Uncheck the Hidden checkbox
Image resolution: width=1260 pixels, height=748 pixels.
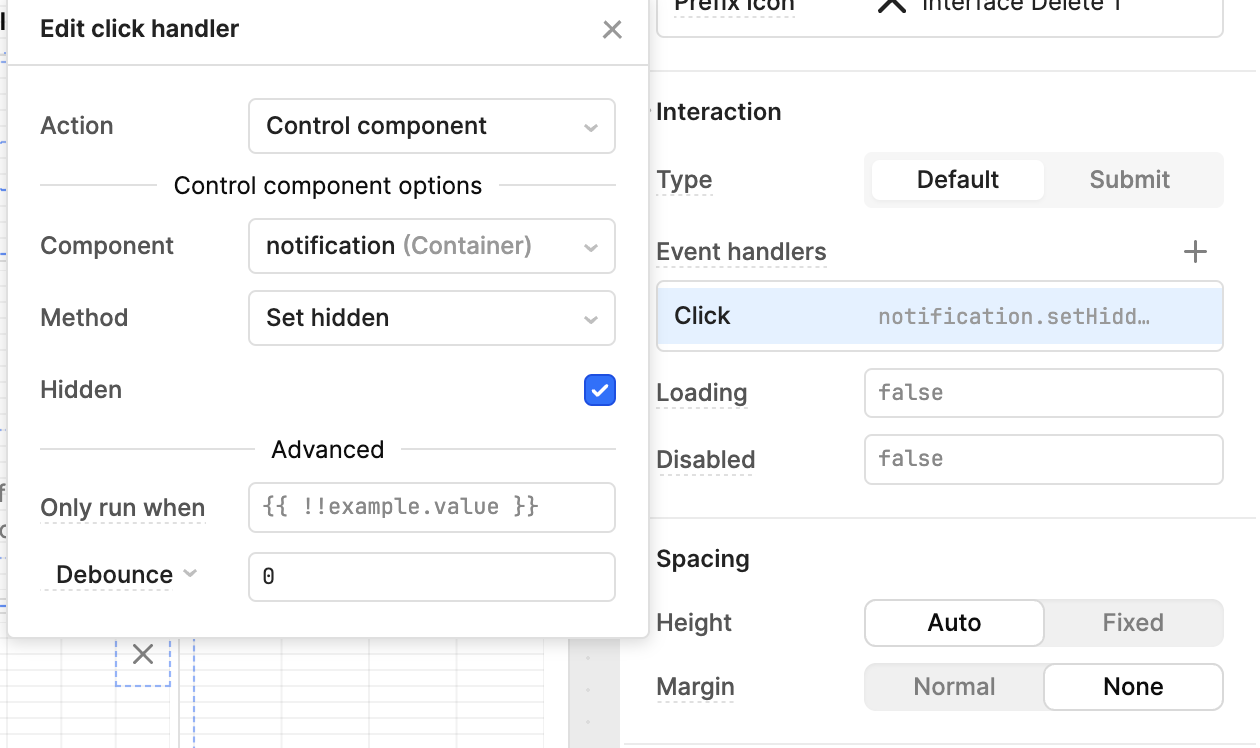pos(600,390)
